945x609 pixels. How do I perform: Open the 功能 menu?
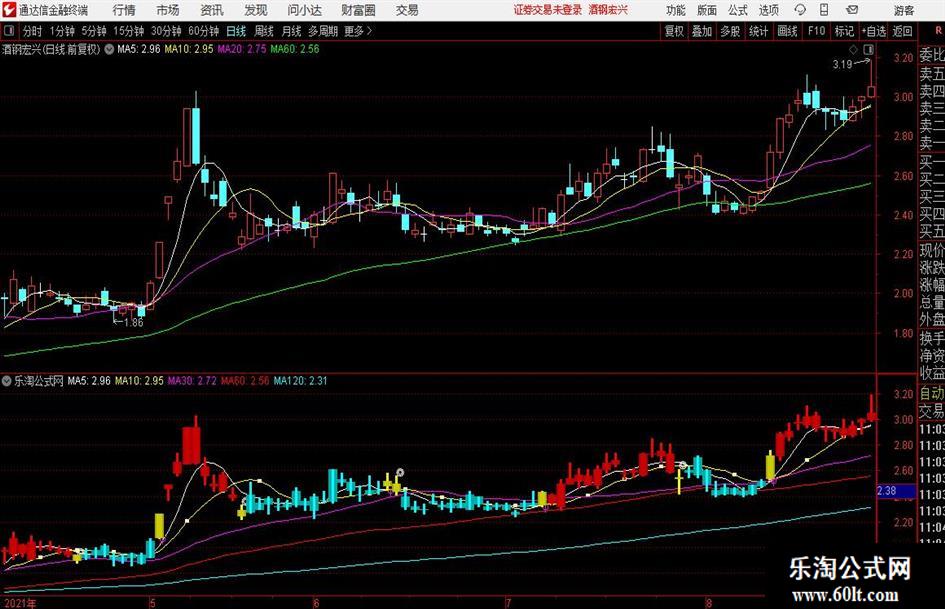pos(676,10)
